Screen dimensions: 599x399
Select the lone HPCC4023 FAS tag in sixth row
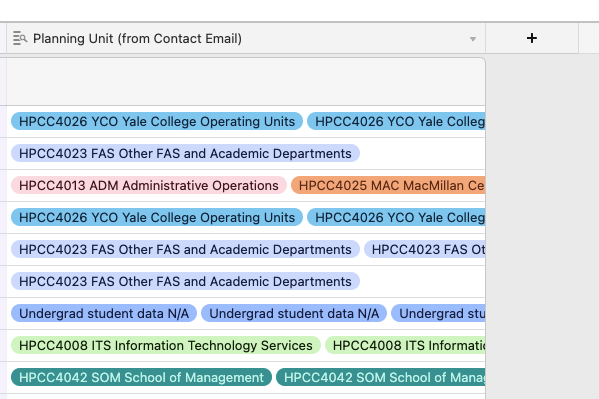tap(185, 282)
